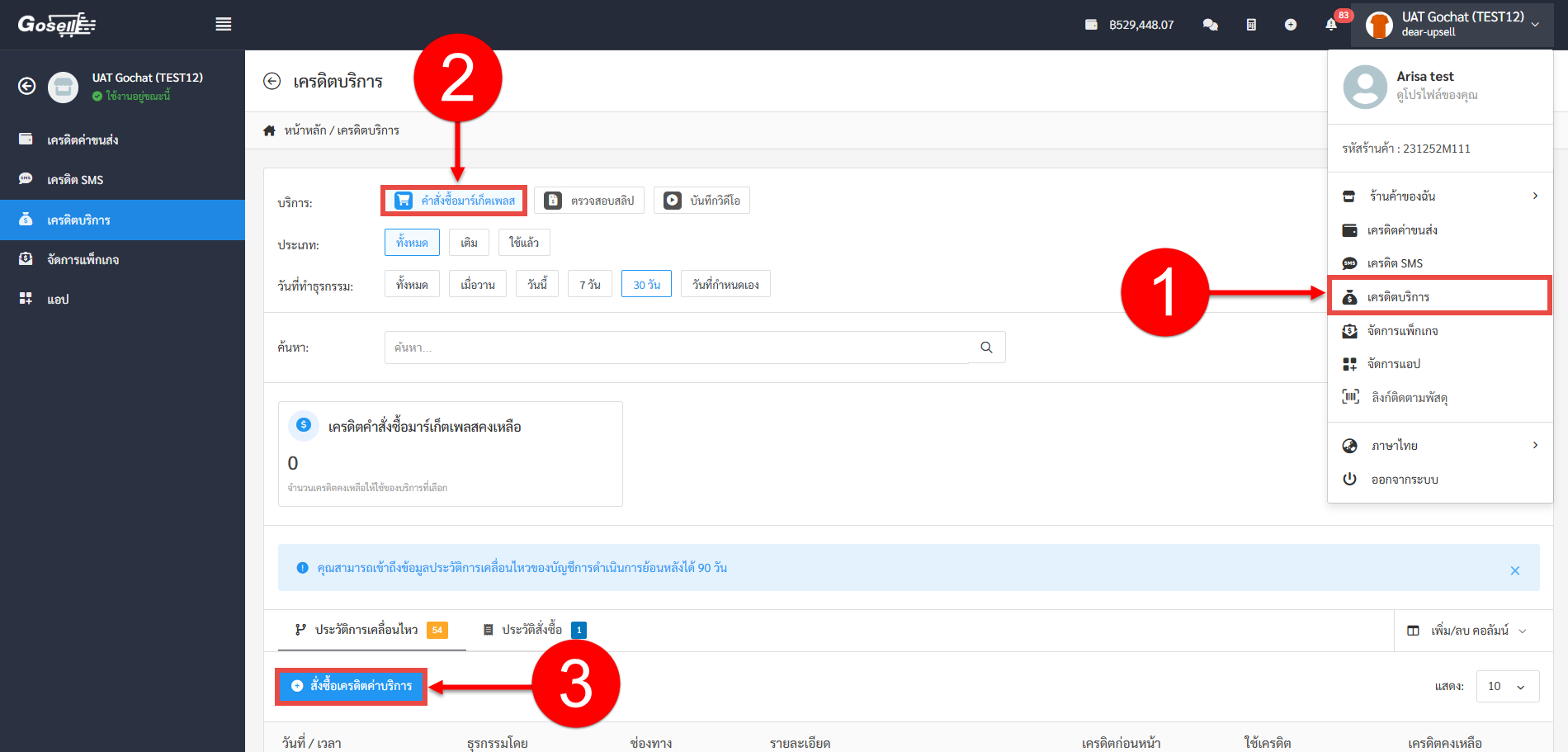Select the ตรวจสอบสลิป service option
The height and width of the screenshot is (752, 1568).
pyautogui.click(x=589, y=201)
